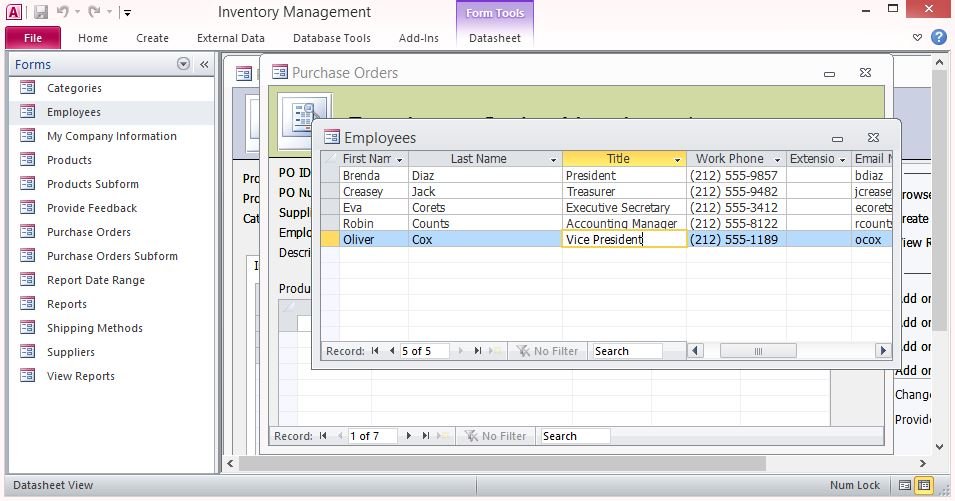
Task: Open the External Data ribbon tab
Action: point(231,38)
